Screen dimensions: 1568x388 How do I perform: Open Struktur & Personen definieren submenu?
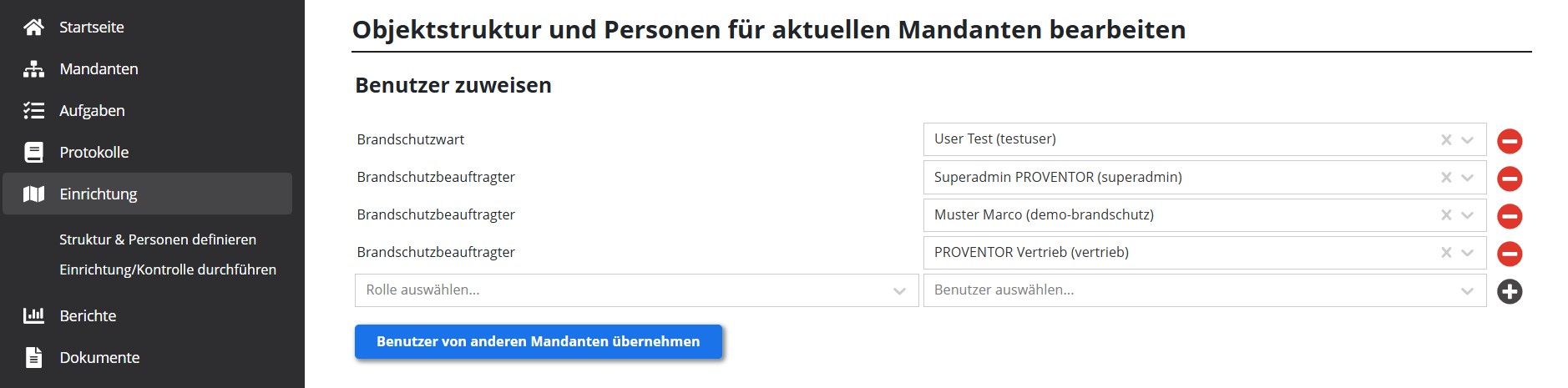click(x=158, y=239)
